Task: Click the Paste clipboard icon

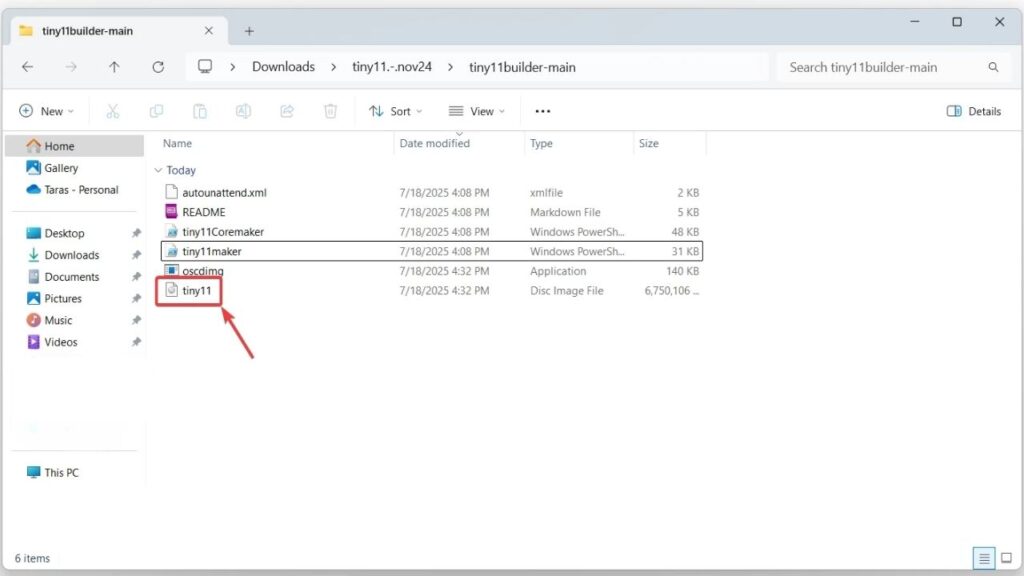Action: coord(200,111)
